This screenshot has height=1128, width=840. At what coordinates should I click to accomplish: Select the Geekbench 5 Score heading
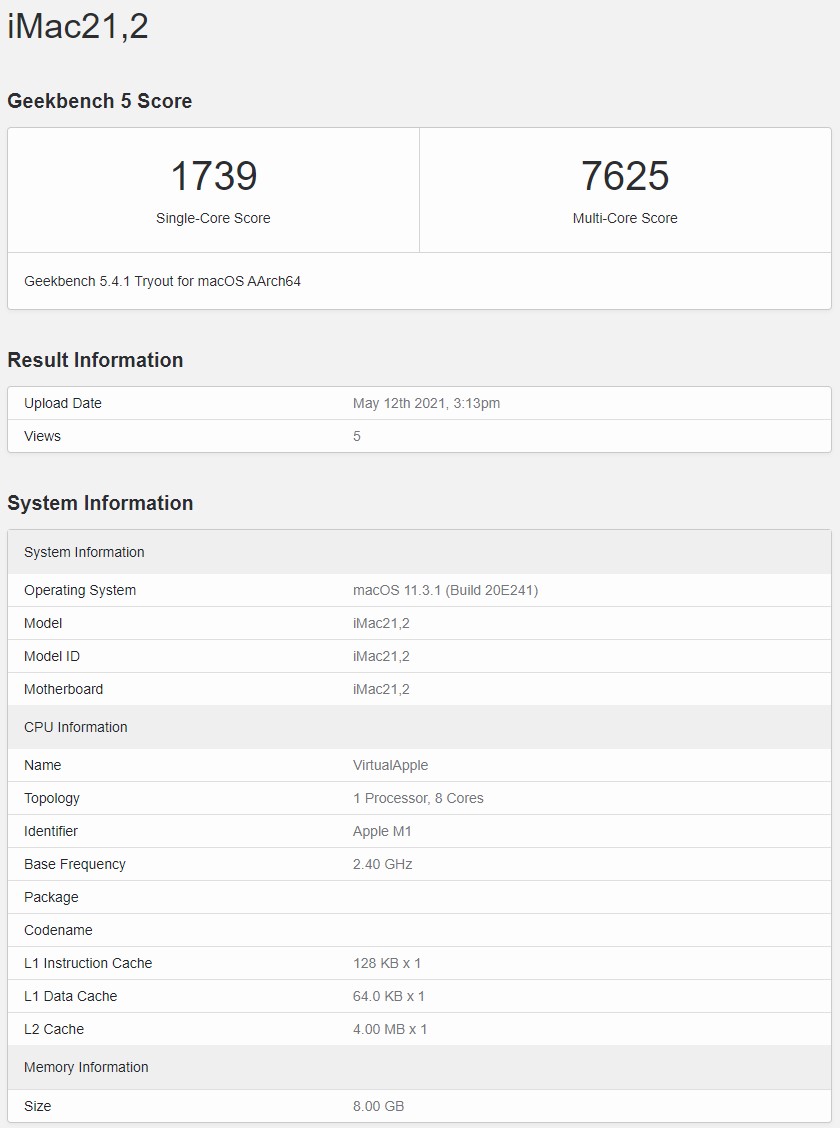[x=99, y=101]
